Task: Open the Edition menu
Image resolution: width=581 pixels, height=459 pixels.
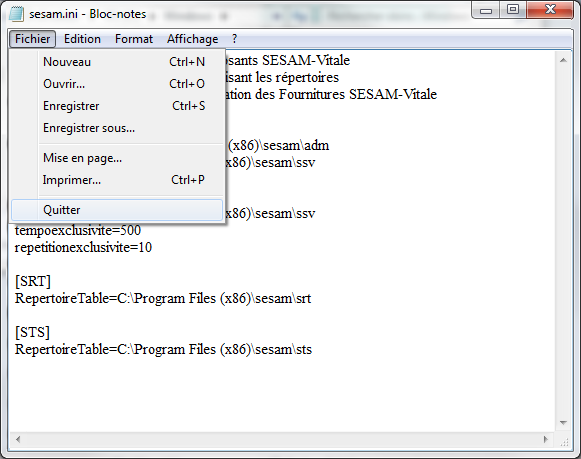Action: coord(82,39)
